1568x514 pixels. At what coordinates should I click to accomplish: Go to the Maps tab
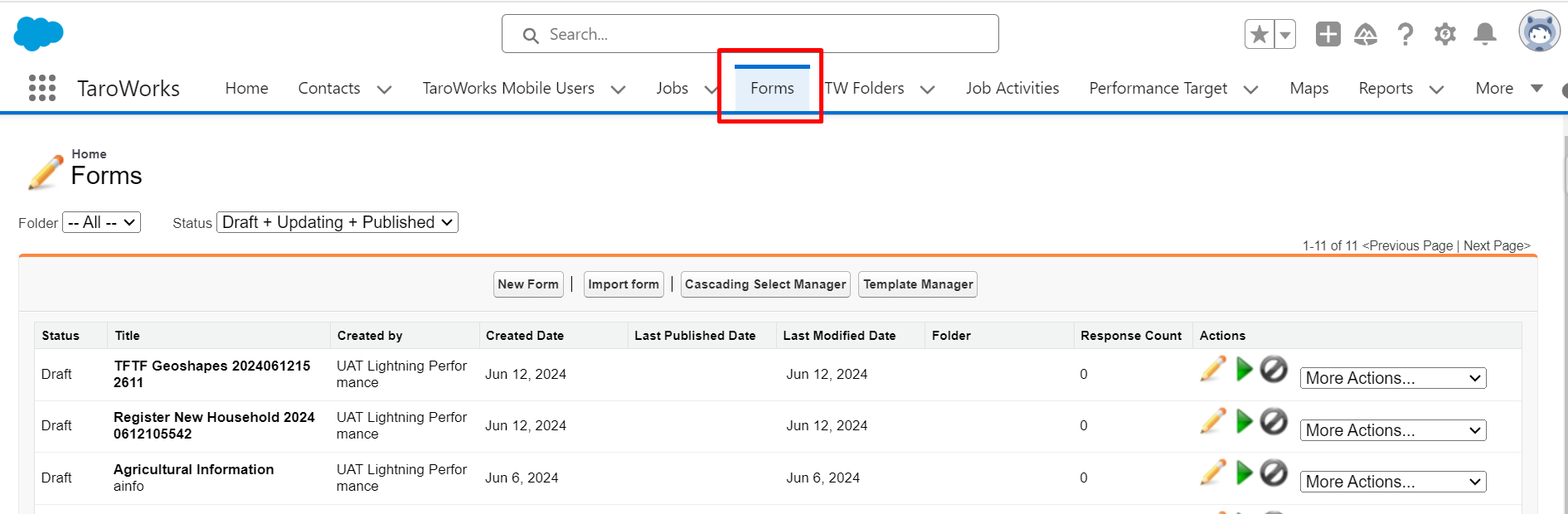(1308, 89)
